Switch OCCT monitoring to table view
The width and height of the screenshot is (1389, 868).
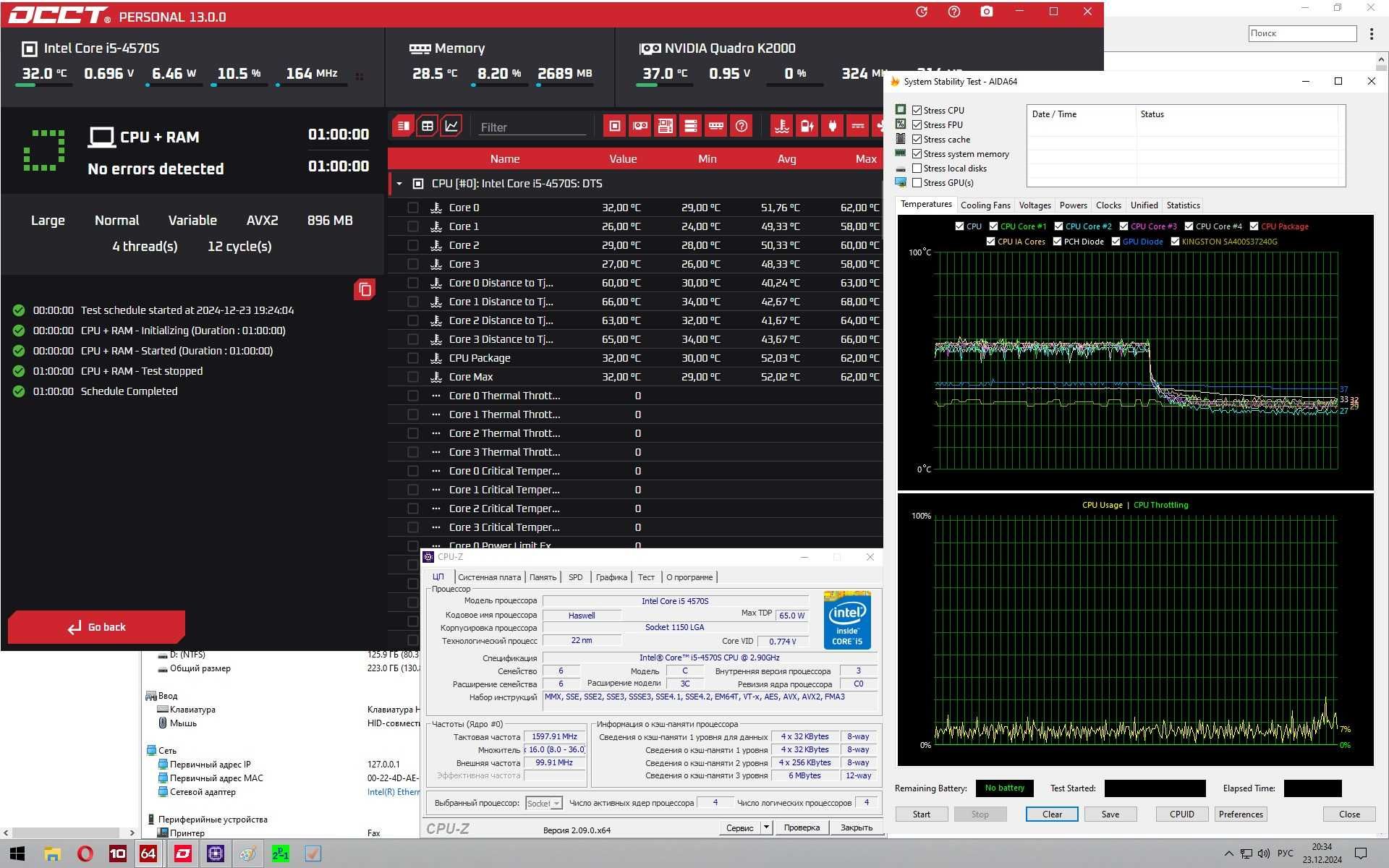point(428,126)
